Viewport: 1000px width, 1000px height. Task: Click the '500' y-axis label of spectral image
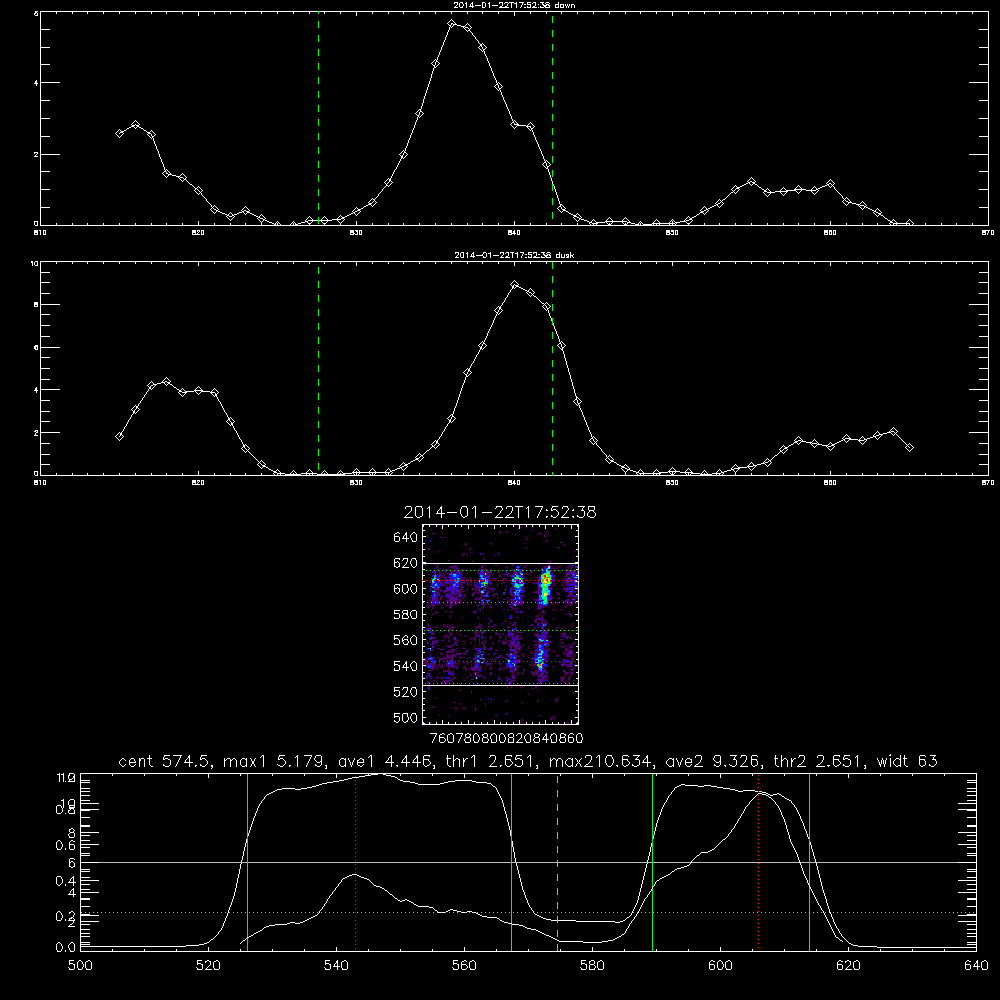point(405,718)
